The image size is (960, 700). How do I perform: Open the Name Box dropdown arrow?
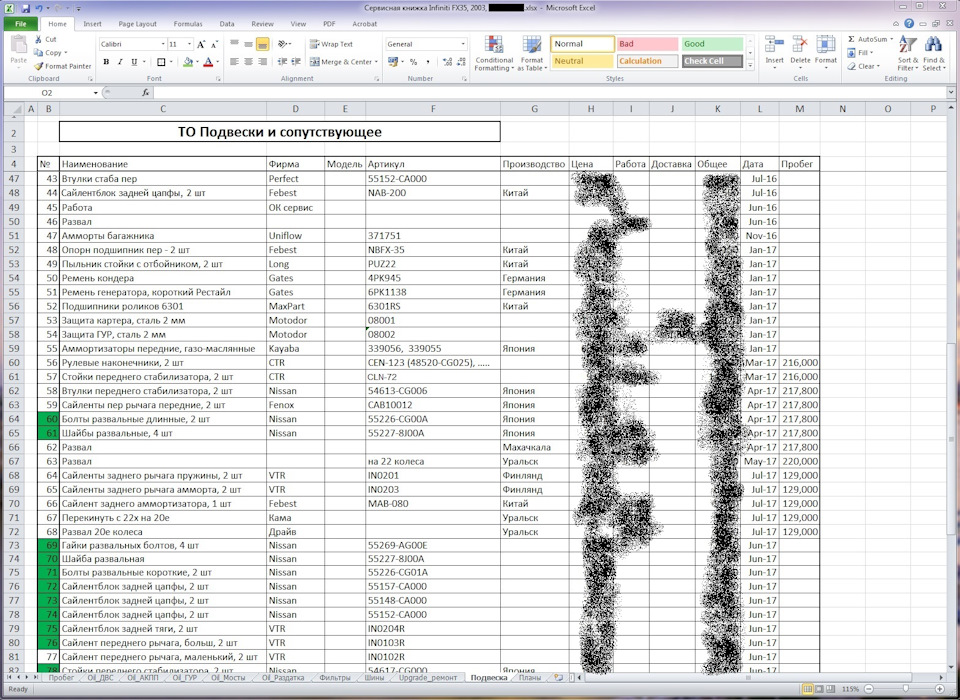96,92
